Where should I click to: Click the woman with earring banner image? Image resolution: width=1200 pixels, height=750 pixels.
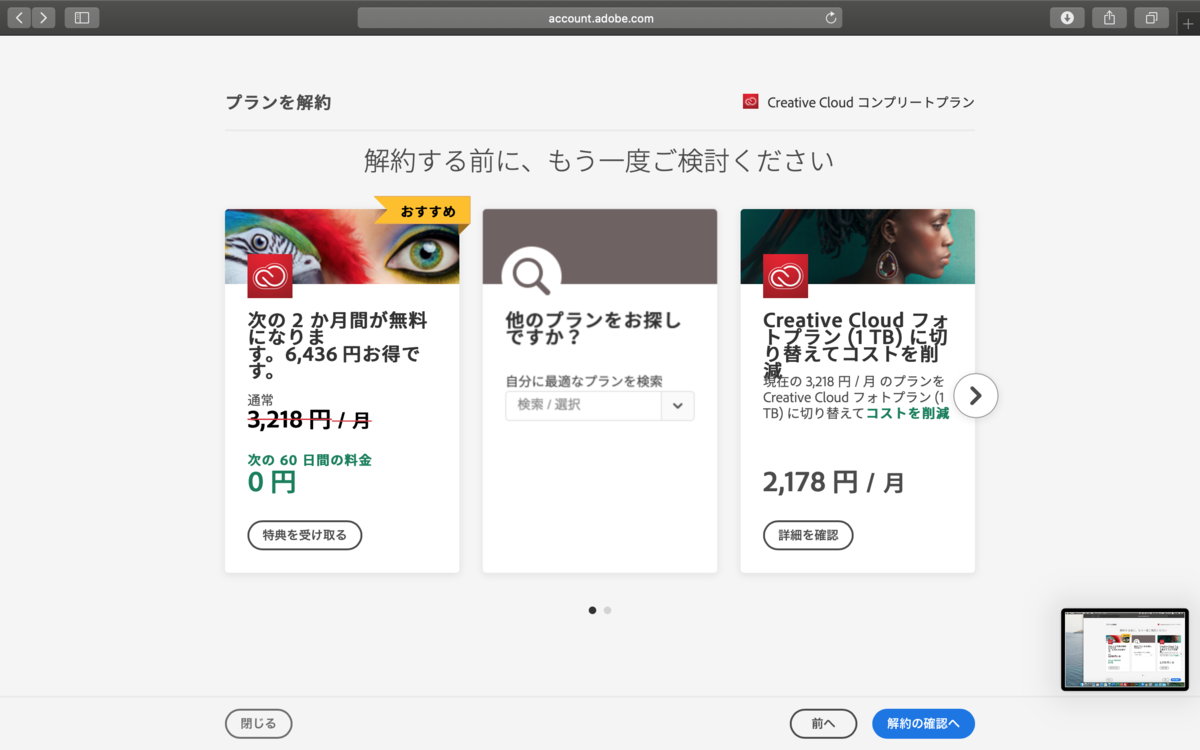(857, 246)
